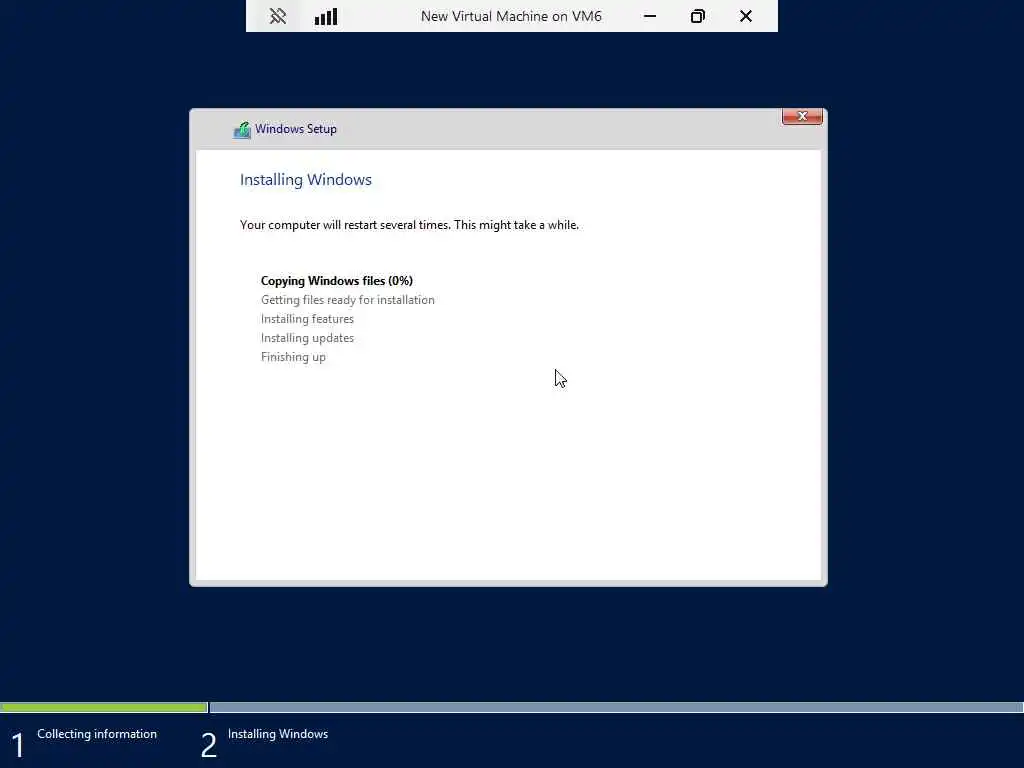Click the 'Installing features' step
The image size is (1024, 768).
point(307,319)
